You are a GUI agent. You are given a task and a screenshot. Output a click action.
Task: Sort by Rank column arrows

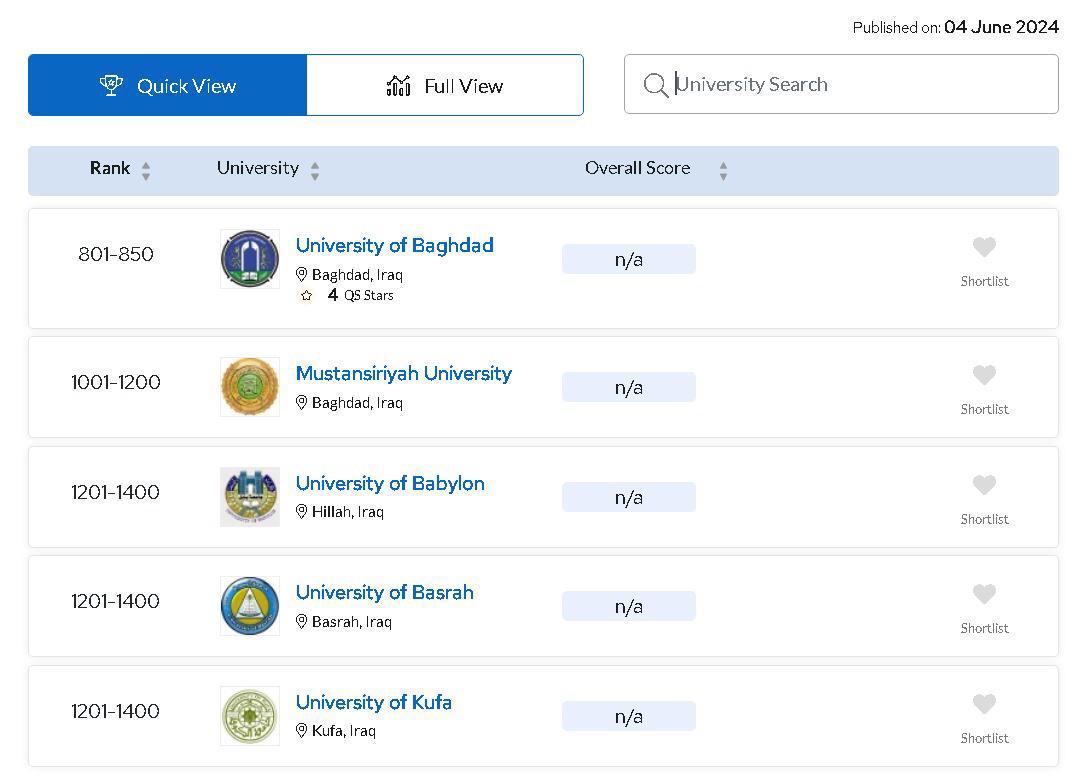click(146, 171)
